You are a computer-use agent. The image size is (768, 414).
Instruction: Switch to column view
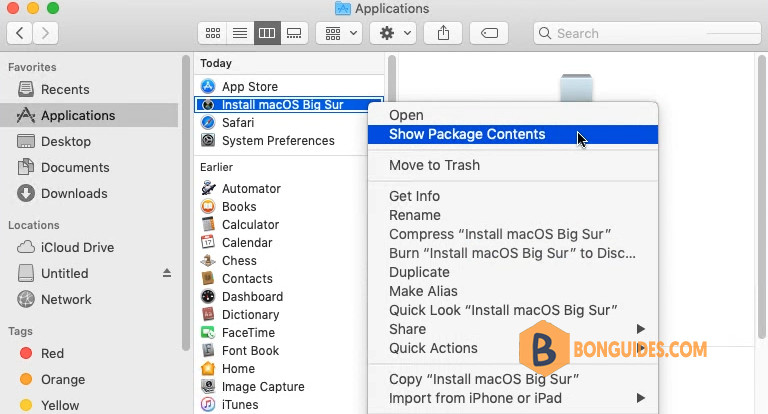click(x=267, y=33)
